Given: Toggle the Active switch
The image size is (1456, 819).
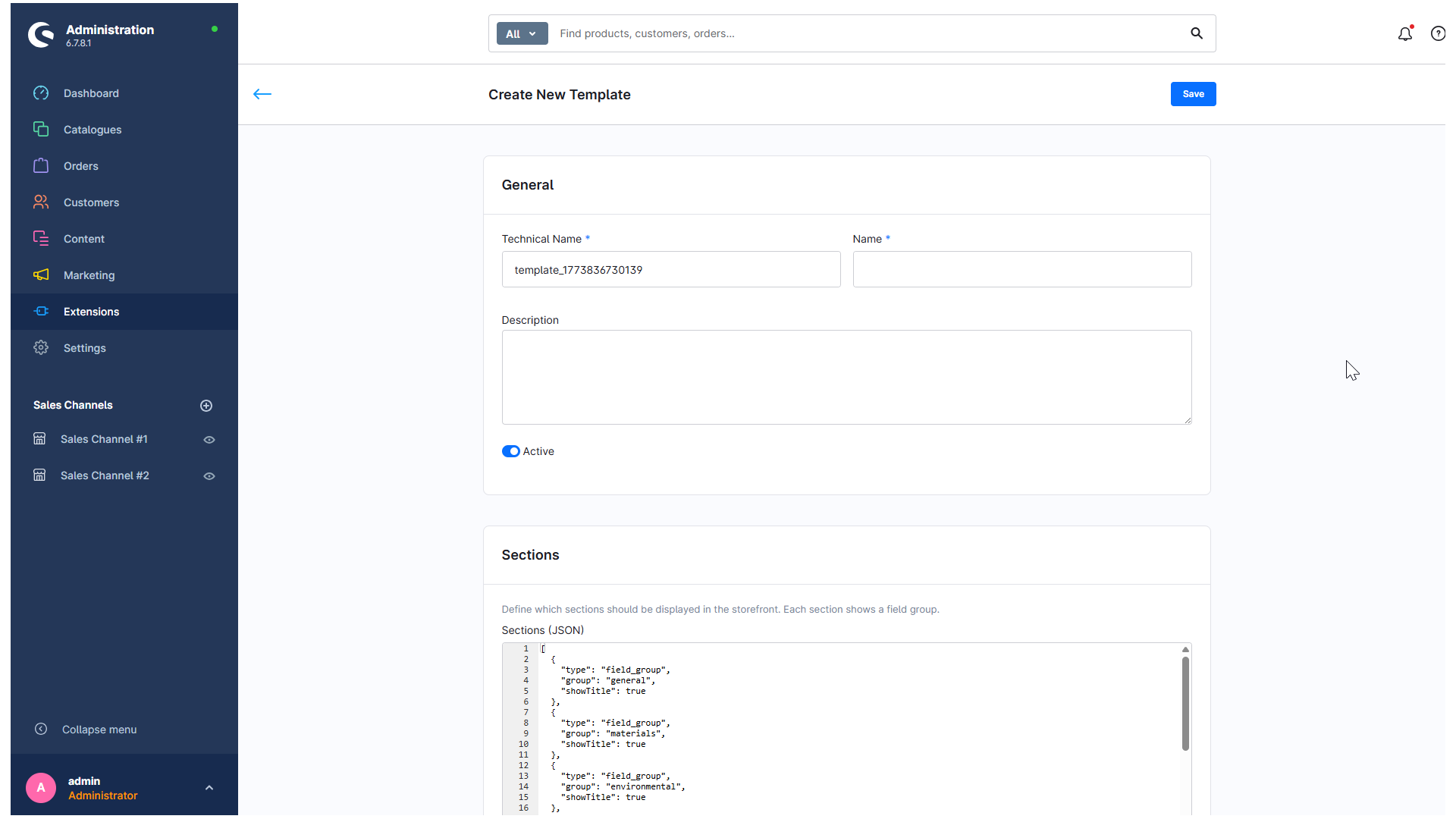Looking at the screenshot, I should tap(510, 451).
